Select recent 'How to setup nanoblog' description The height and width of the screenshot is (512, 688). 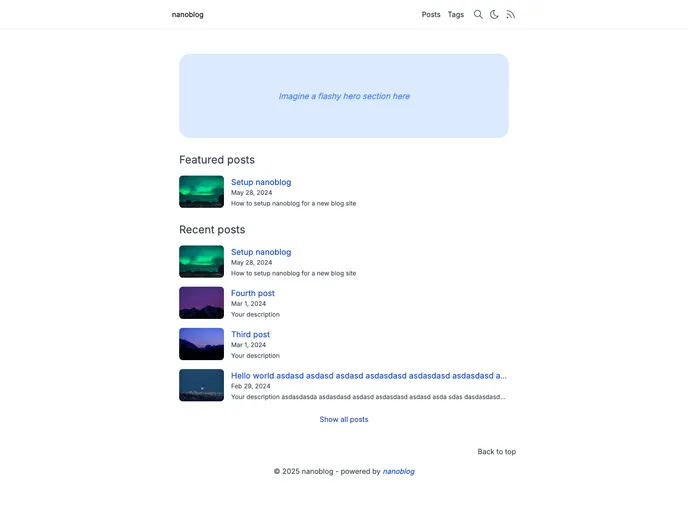(x=294, y=273)
